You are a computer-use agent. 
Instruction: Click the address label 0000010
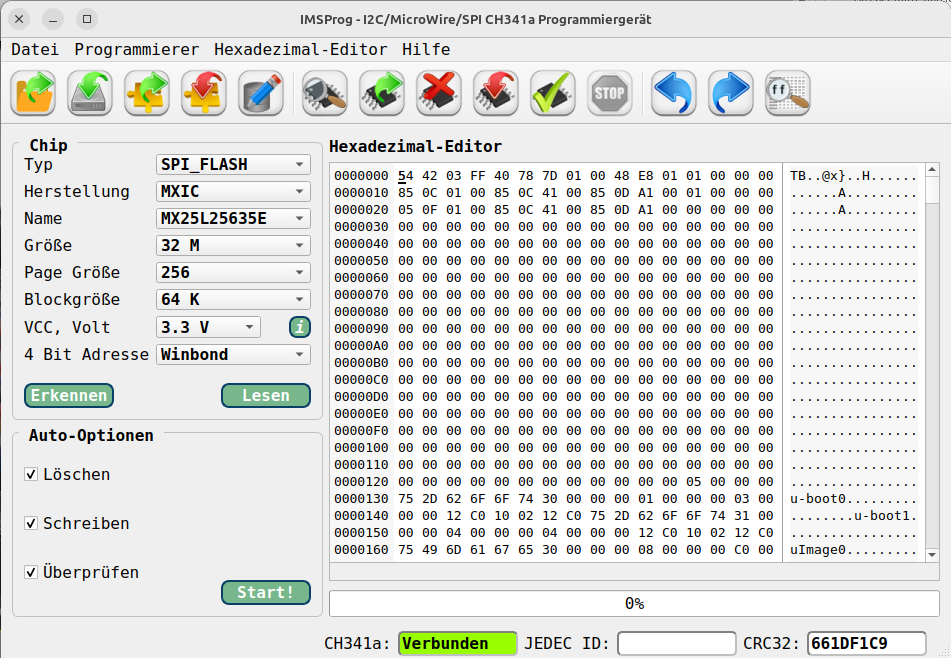[361, 193]
